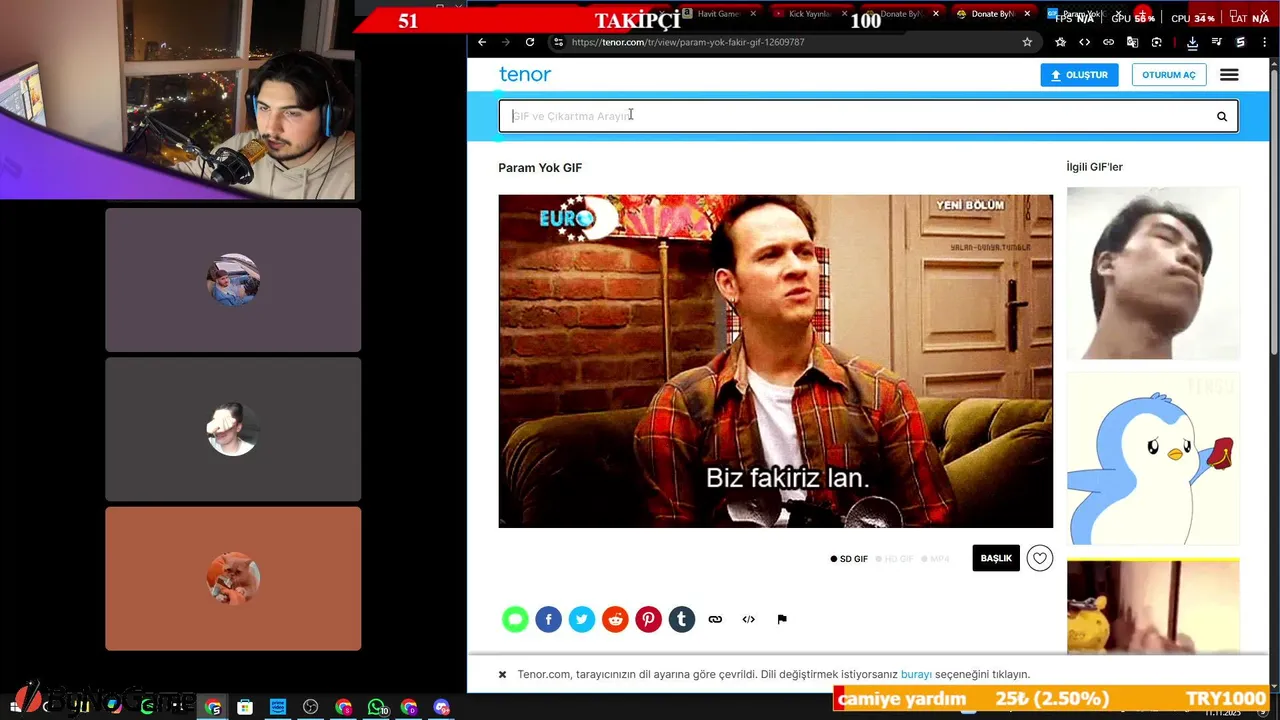
Task: Open browser downloads icon
Action: (x=1192, y=42)
